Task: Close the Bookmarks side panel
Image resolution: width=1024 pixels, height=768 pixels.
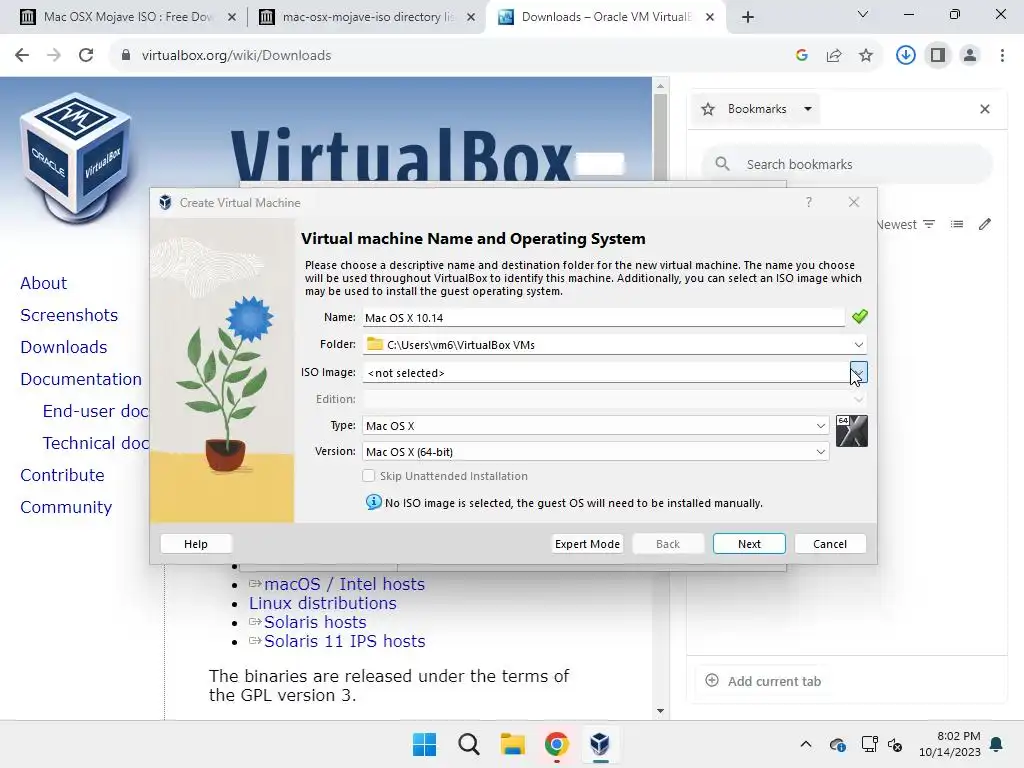Action: pos(985,109)
